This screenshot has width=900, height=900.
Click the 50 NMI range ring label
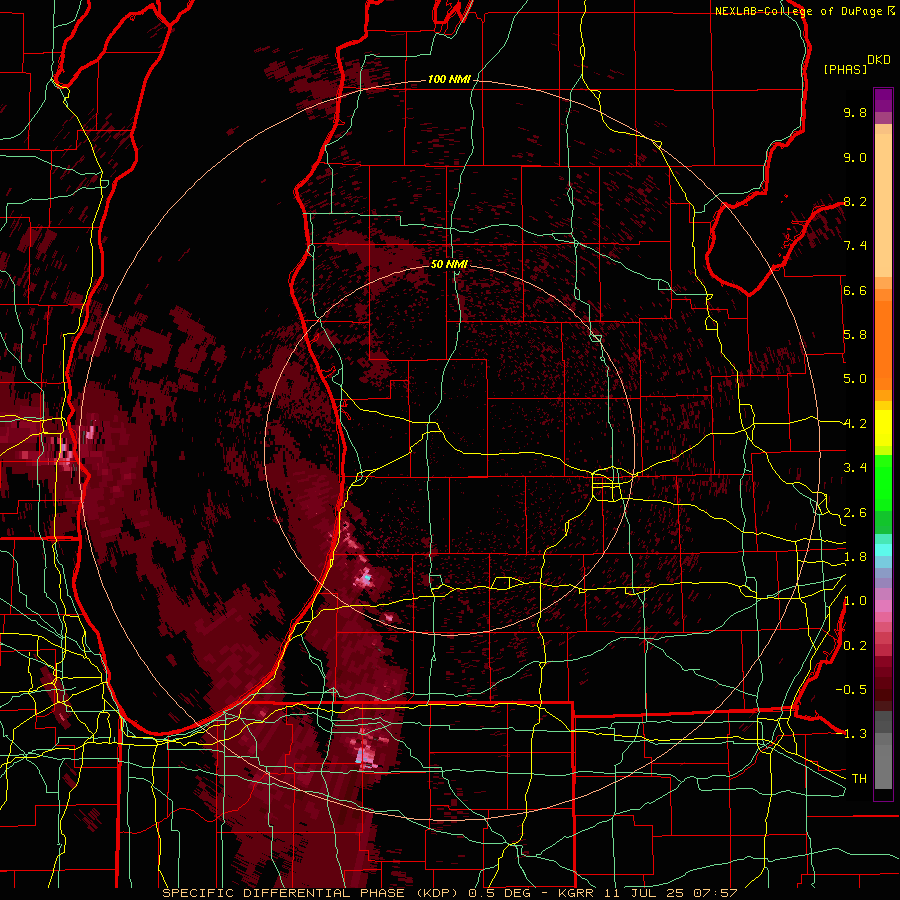pyautogui.click(x=449, y=264)
